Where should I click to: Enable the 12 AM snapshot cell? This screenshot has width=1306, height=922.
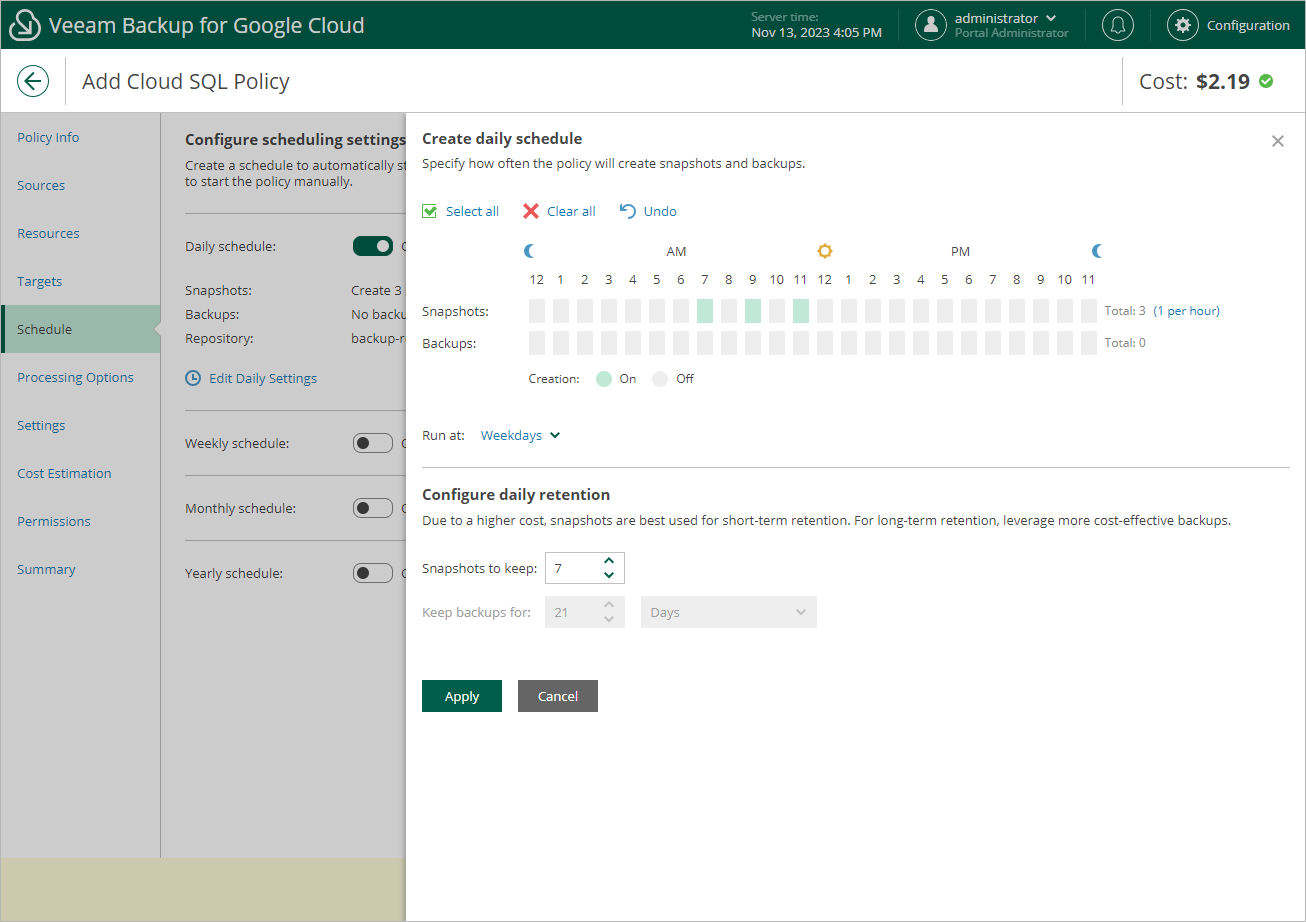tap(537, 311)
